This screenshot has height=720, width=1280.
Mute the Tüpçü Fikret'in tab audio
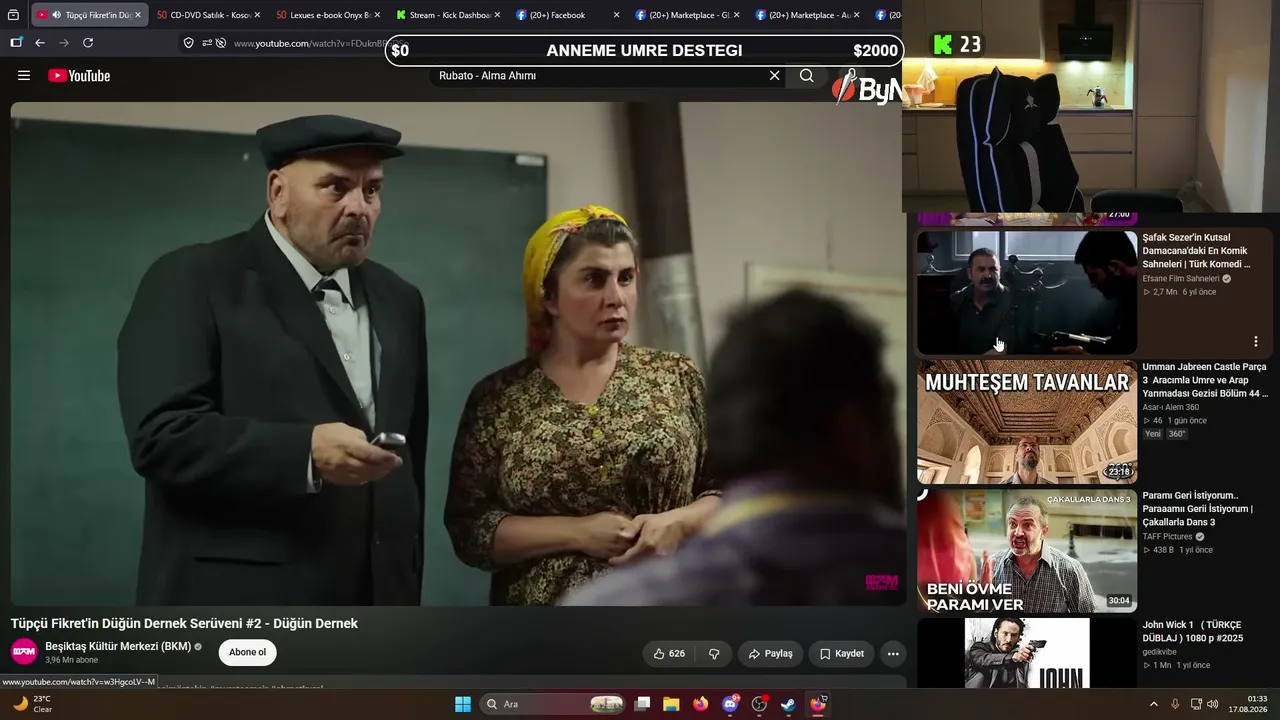click(56, 15)
